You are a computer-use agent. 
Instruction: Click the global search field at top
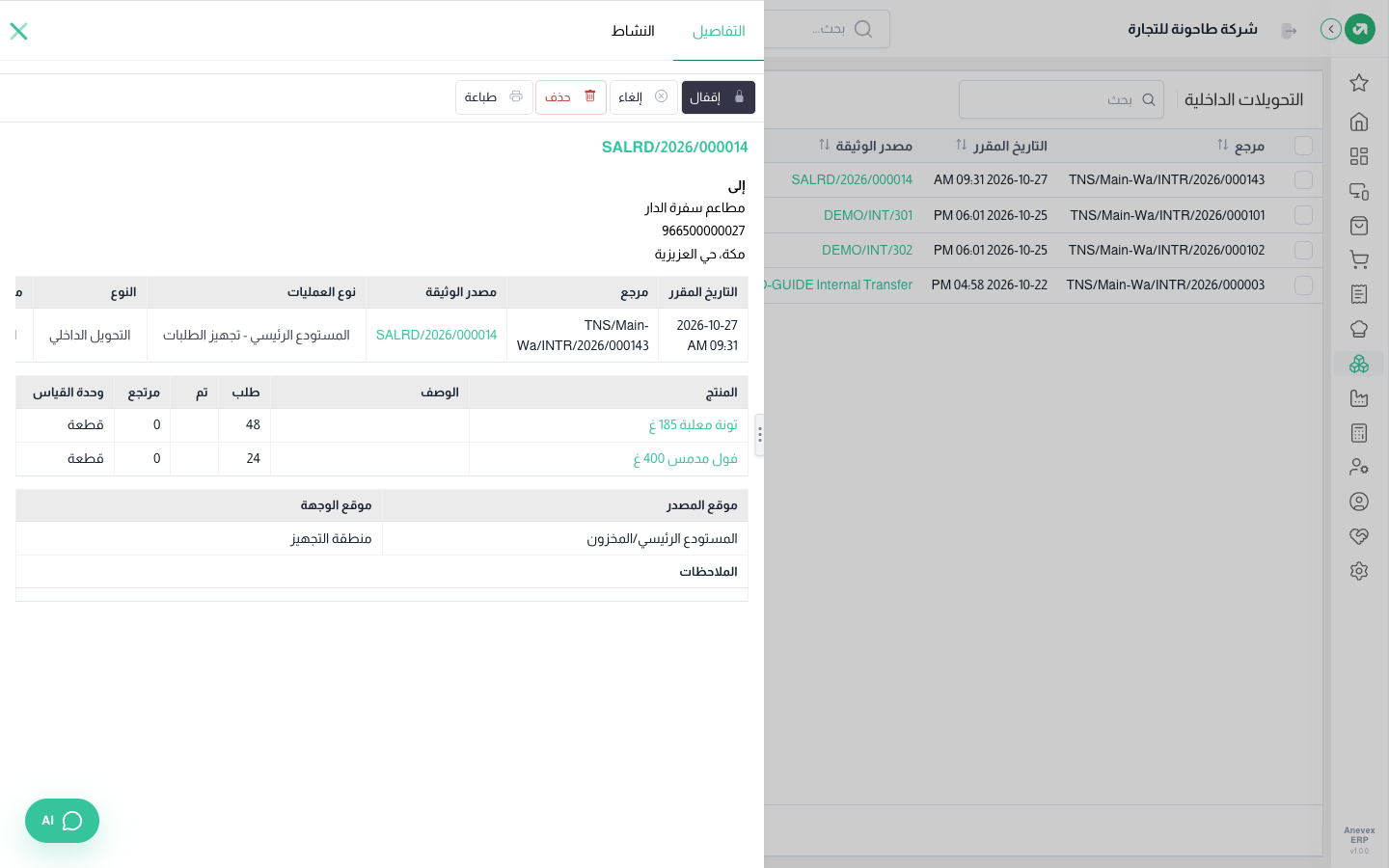pos(828,29)
